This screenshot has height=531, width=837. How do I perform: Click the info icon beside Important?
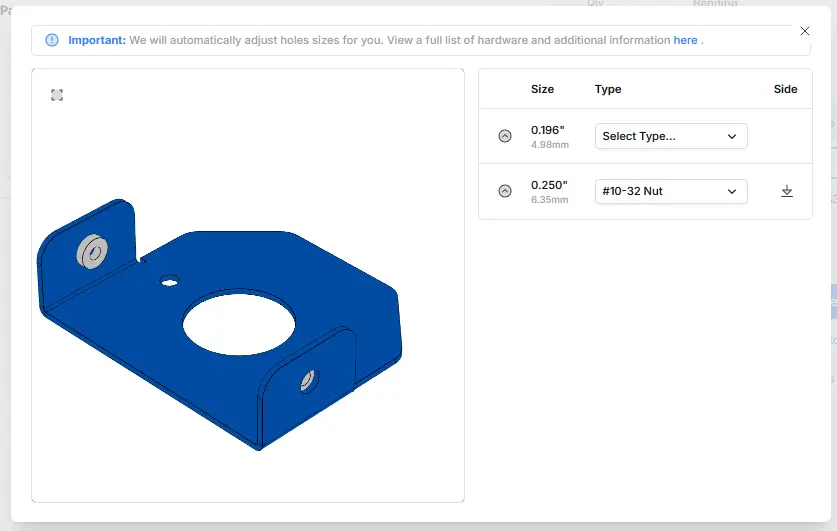coord(52,40)
